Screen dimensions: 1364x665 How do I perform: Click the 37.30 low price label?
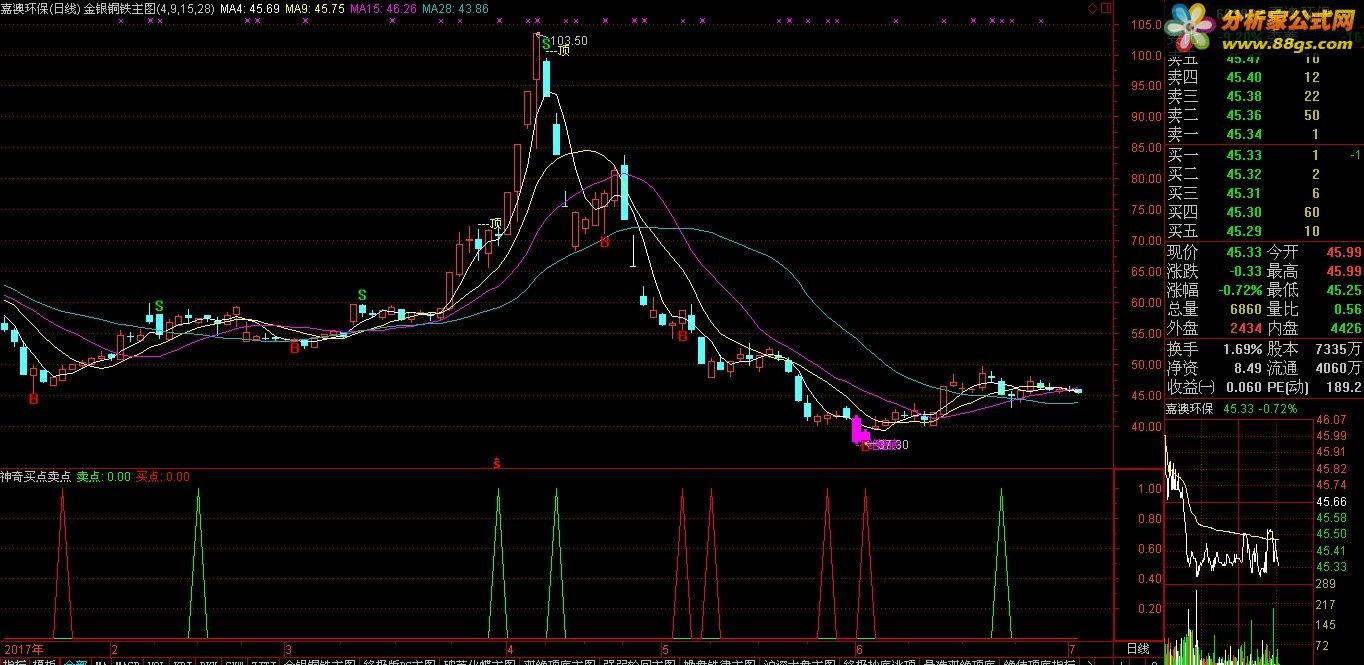[893, 445]
